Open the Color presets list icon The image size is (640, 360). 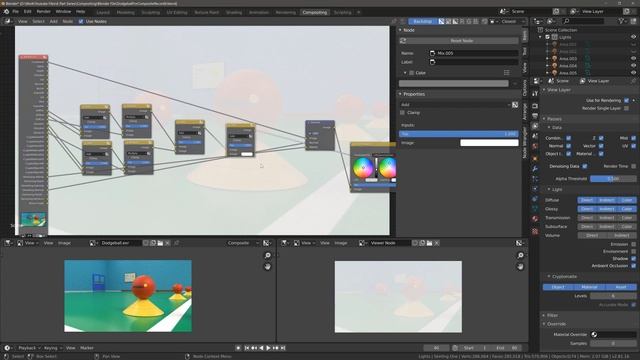click(x=507, y=73)
